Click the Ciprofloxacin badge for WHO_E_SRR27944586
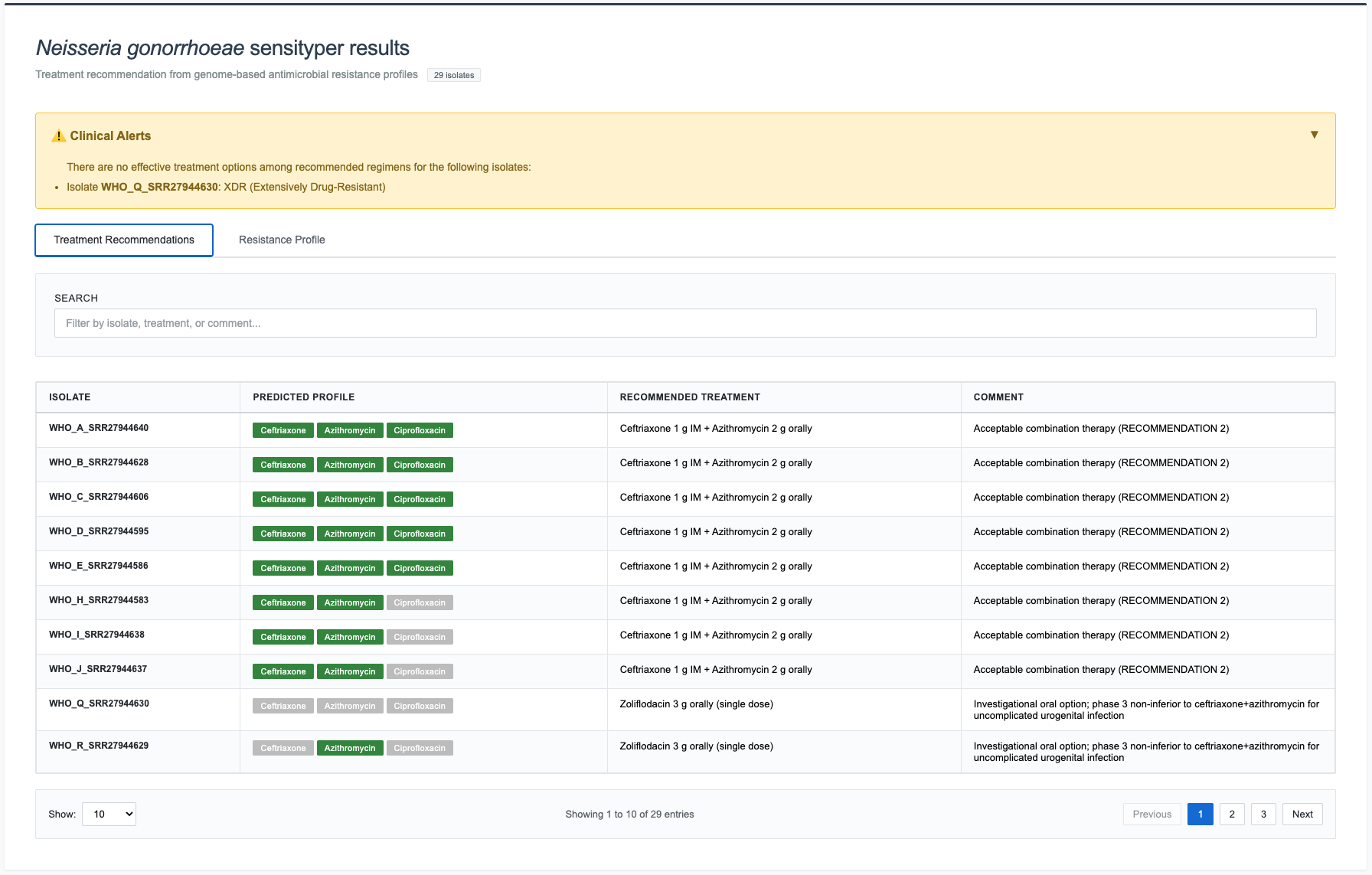Image resolution: width=1372 pixels, height=875 pixels. 420,568
